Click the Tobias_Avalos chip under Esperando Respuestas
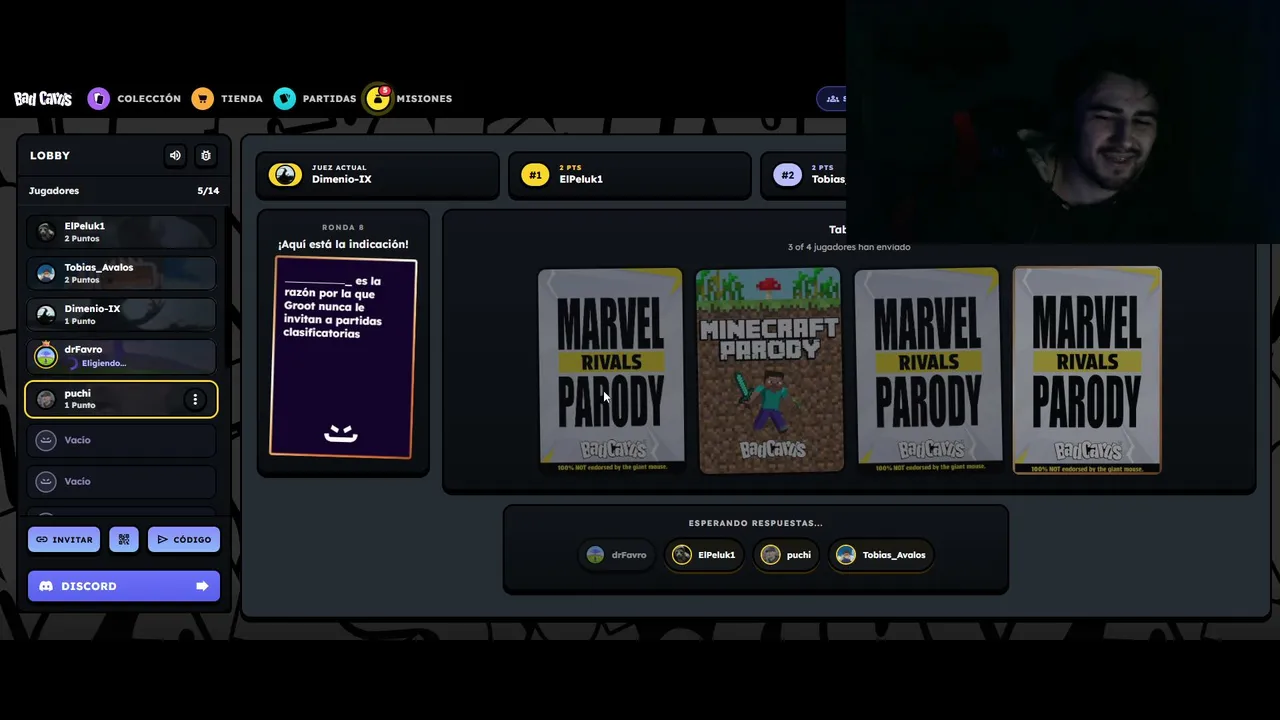 [x=881, y=555]
